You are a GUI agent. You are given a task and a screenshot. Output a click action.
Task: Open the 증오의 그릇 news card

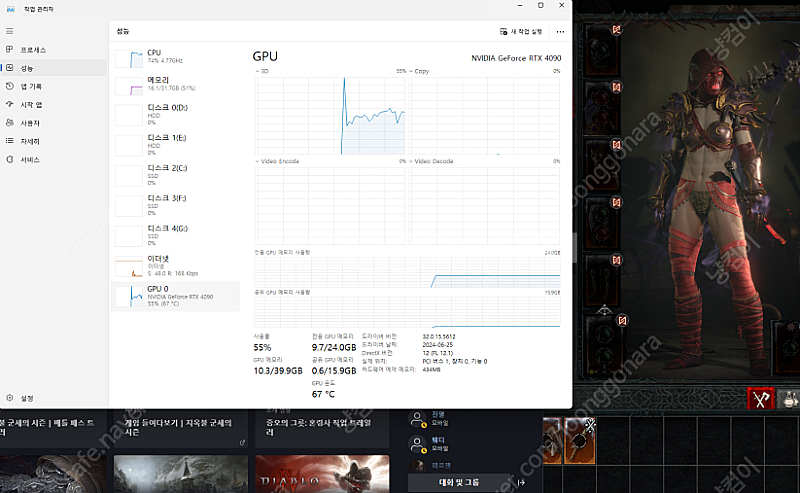(x=322, y=428)
